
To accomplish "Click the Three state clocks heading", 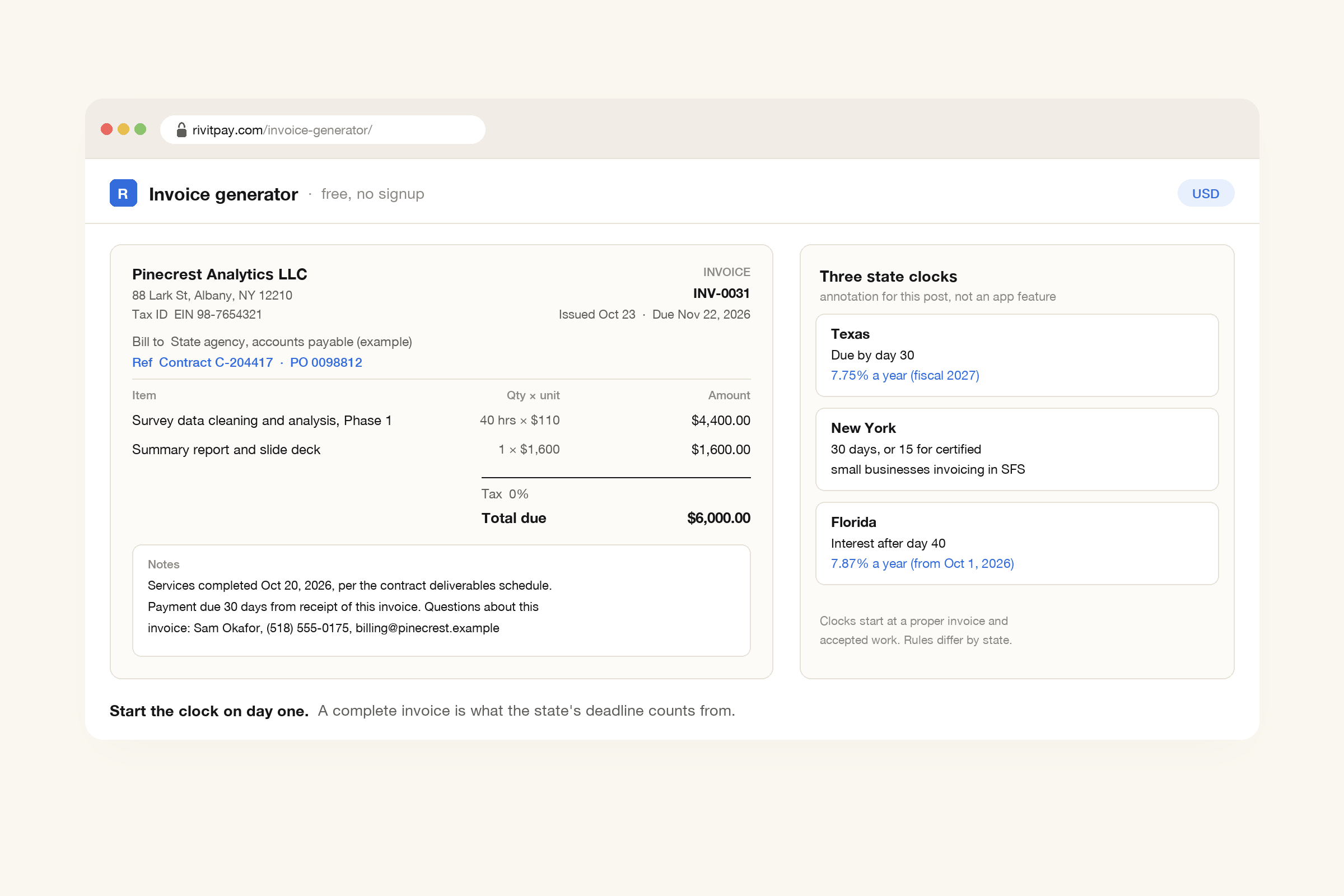I will [x=888, y=277].
